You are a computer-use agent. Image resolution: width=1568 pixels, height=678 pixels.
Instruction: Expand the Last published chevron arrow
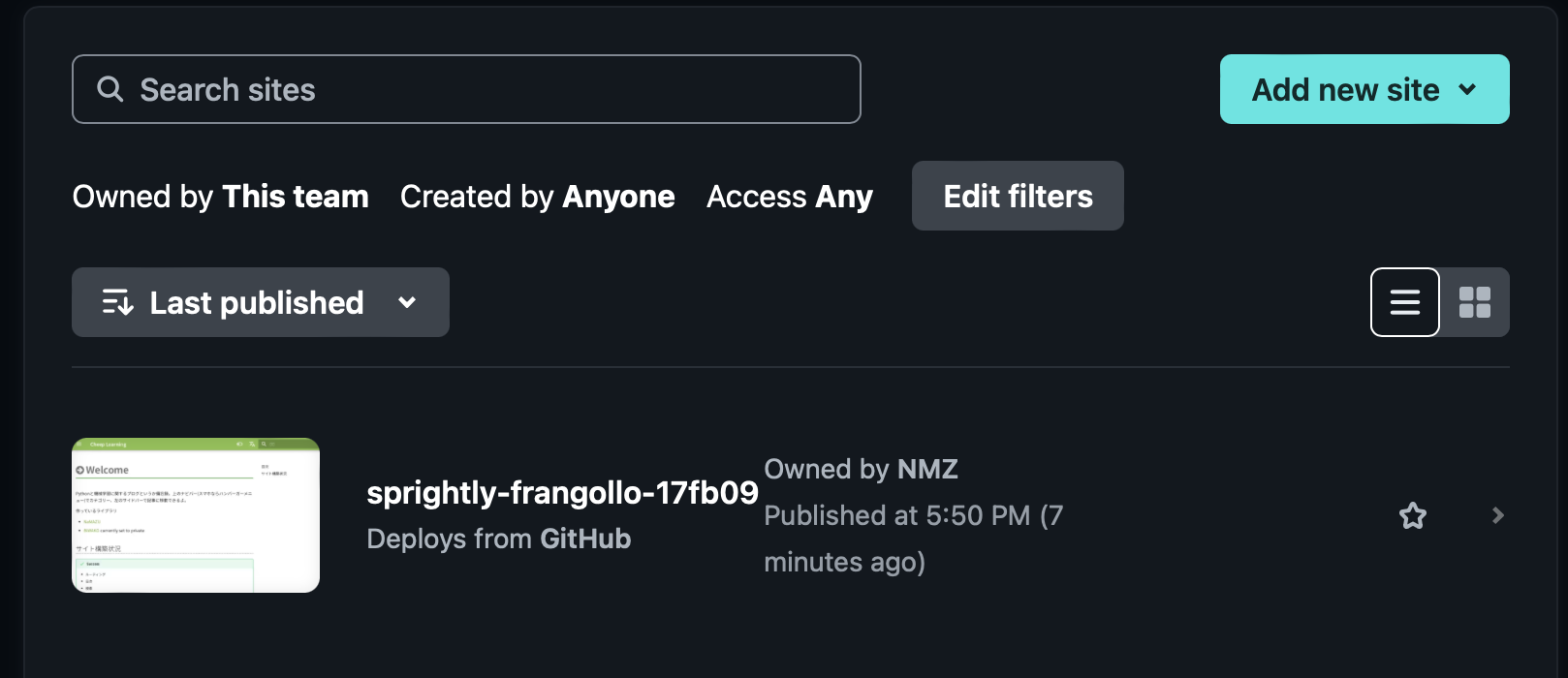pyautogui.click(x=407, y=302)
